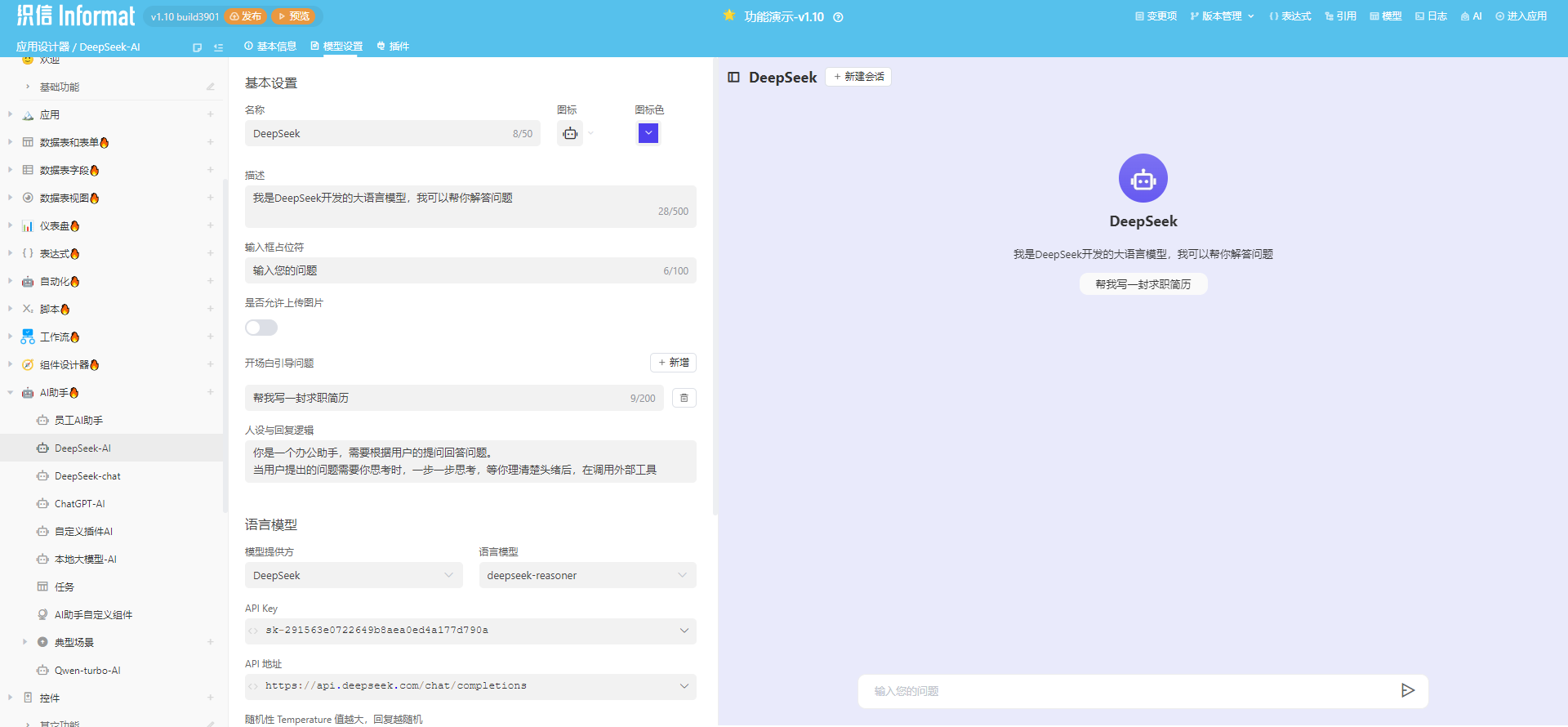Click the 名称 input containing DeepSeek
The height and width of the screenshot is (727, 1568).
pyautogui.click(x=393, y=134)
